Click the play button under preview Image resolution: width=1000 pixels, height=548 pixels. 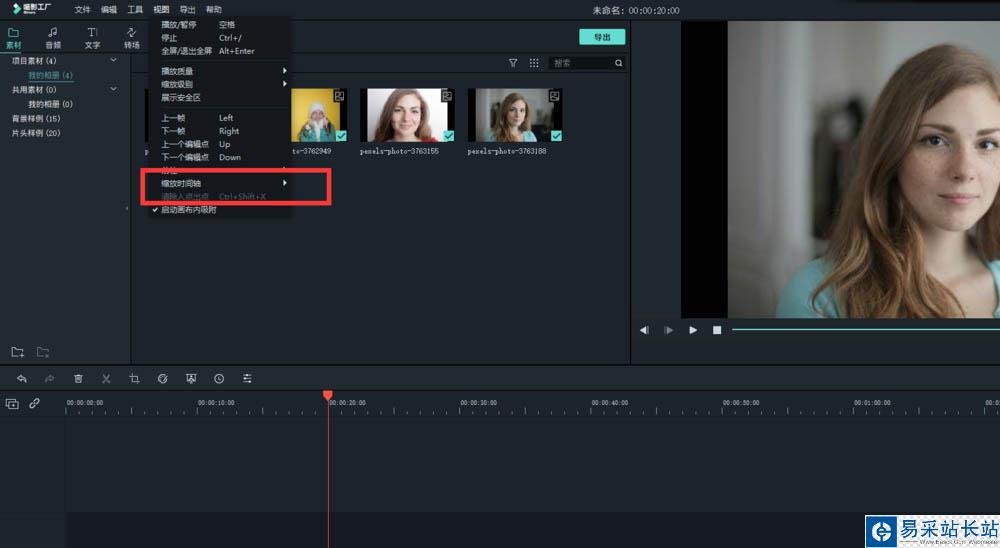coord(693,330)
